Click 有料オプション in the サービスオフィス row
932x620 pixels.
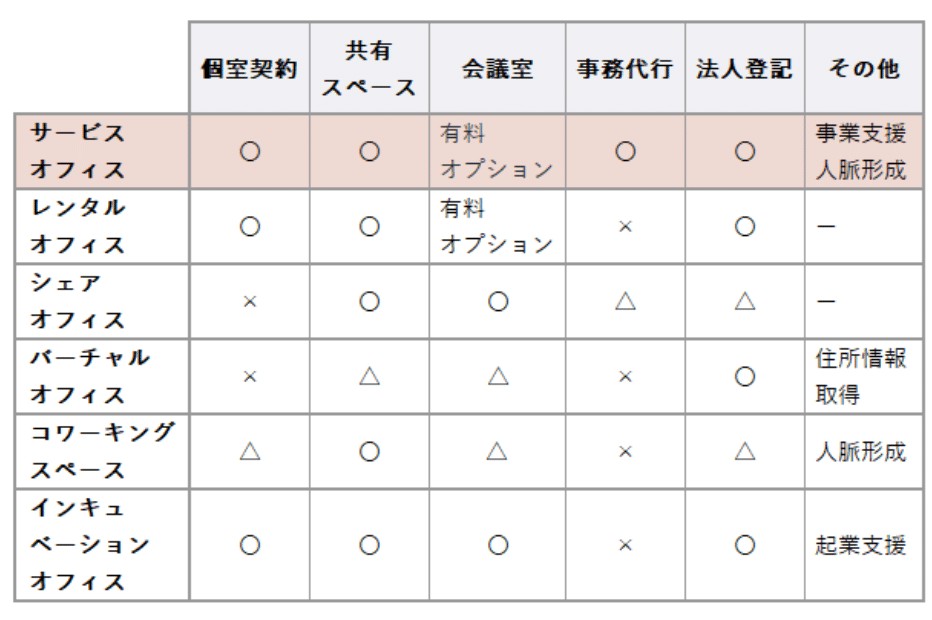pyautogui.click(x=498, y=151)
